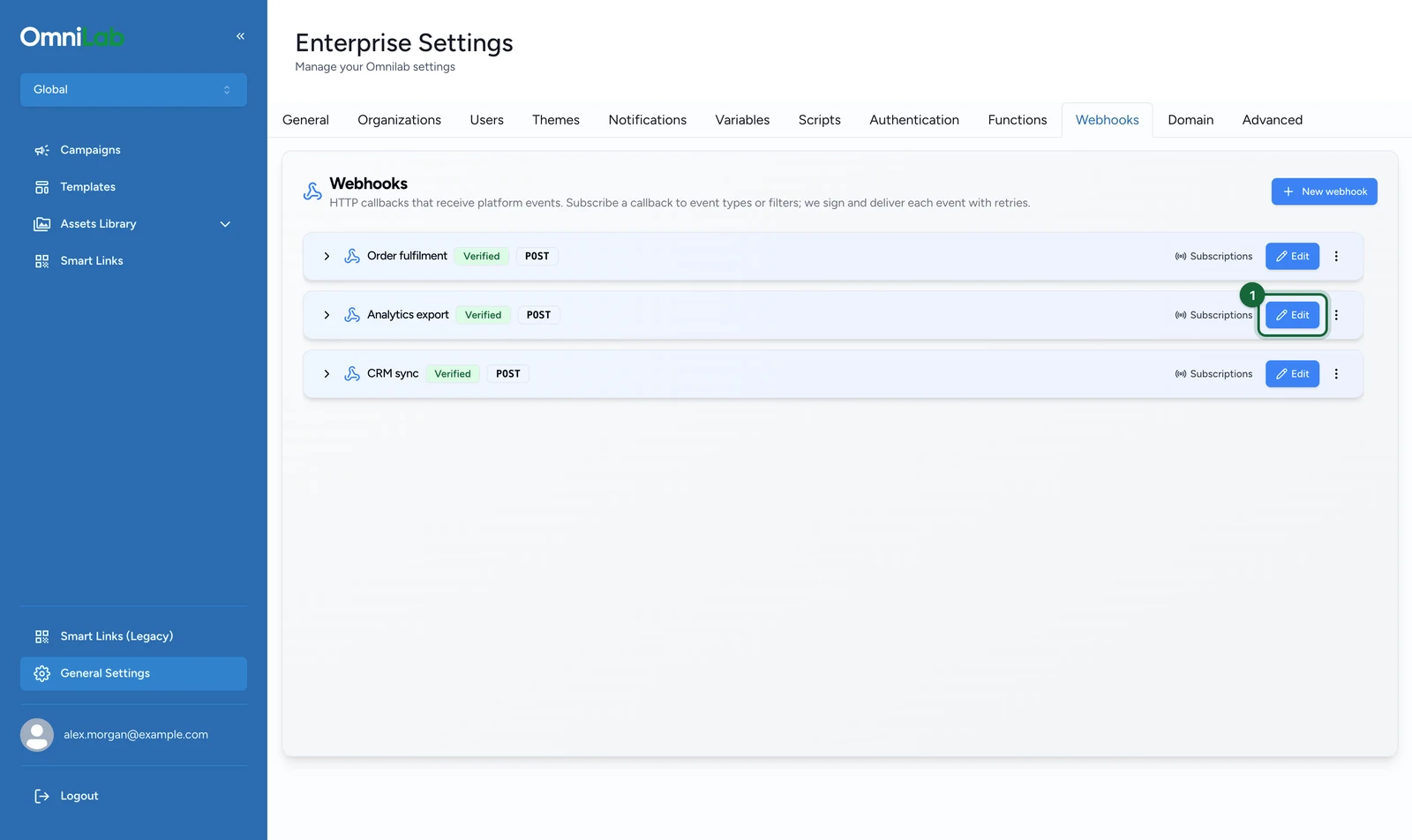This screenshot has height=840, width=1412.
Task: Open the Users tab
Action: (x=486, y=120)
